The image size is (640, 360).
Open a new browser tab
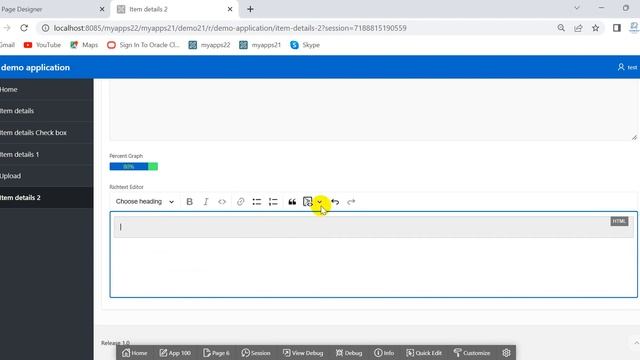click(250, 9)
